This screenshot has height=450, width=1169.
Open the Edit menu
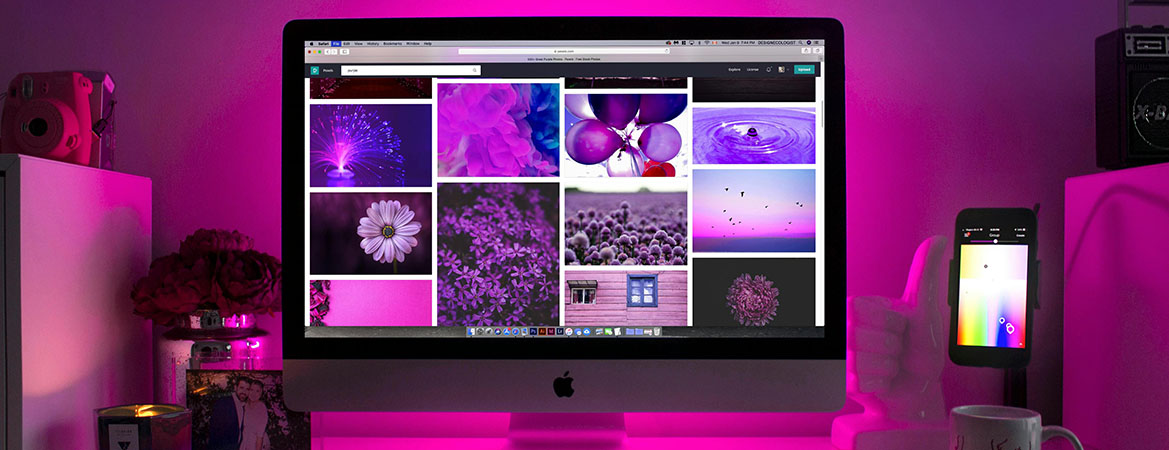point(347,44)
